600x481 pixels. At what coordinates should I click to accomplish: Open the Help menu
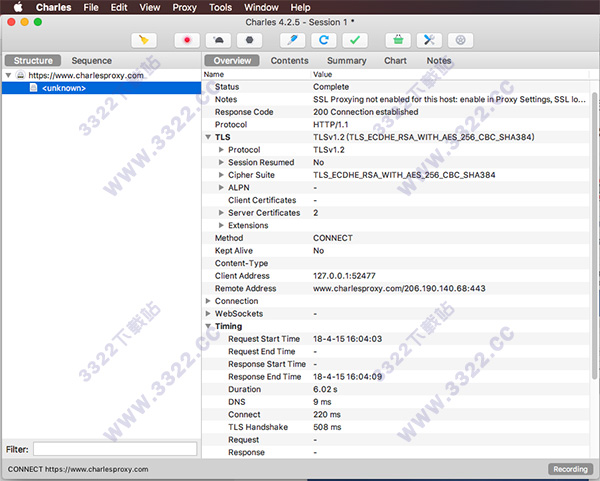point(300,7)
